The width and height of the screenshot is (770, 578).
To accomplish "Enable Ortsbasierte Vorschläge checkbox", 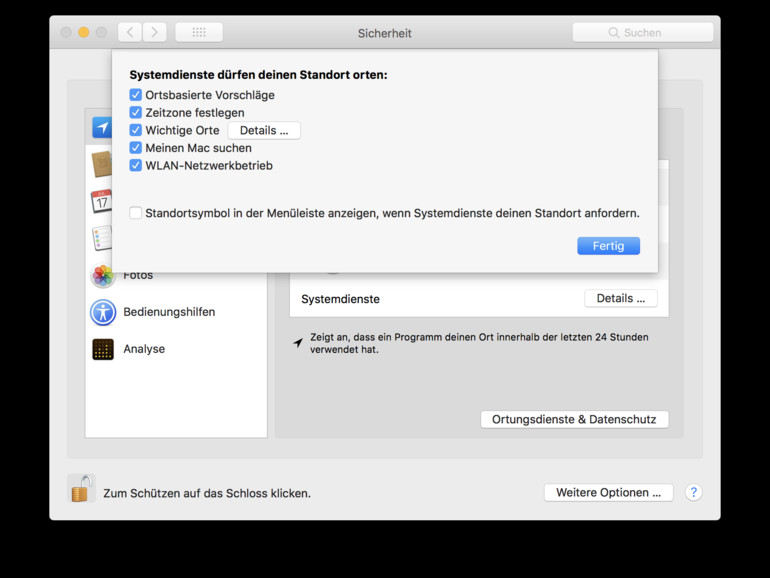I will tap(136, 95).
